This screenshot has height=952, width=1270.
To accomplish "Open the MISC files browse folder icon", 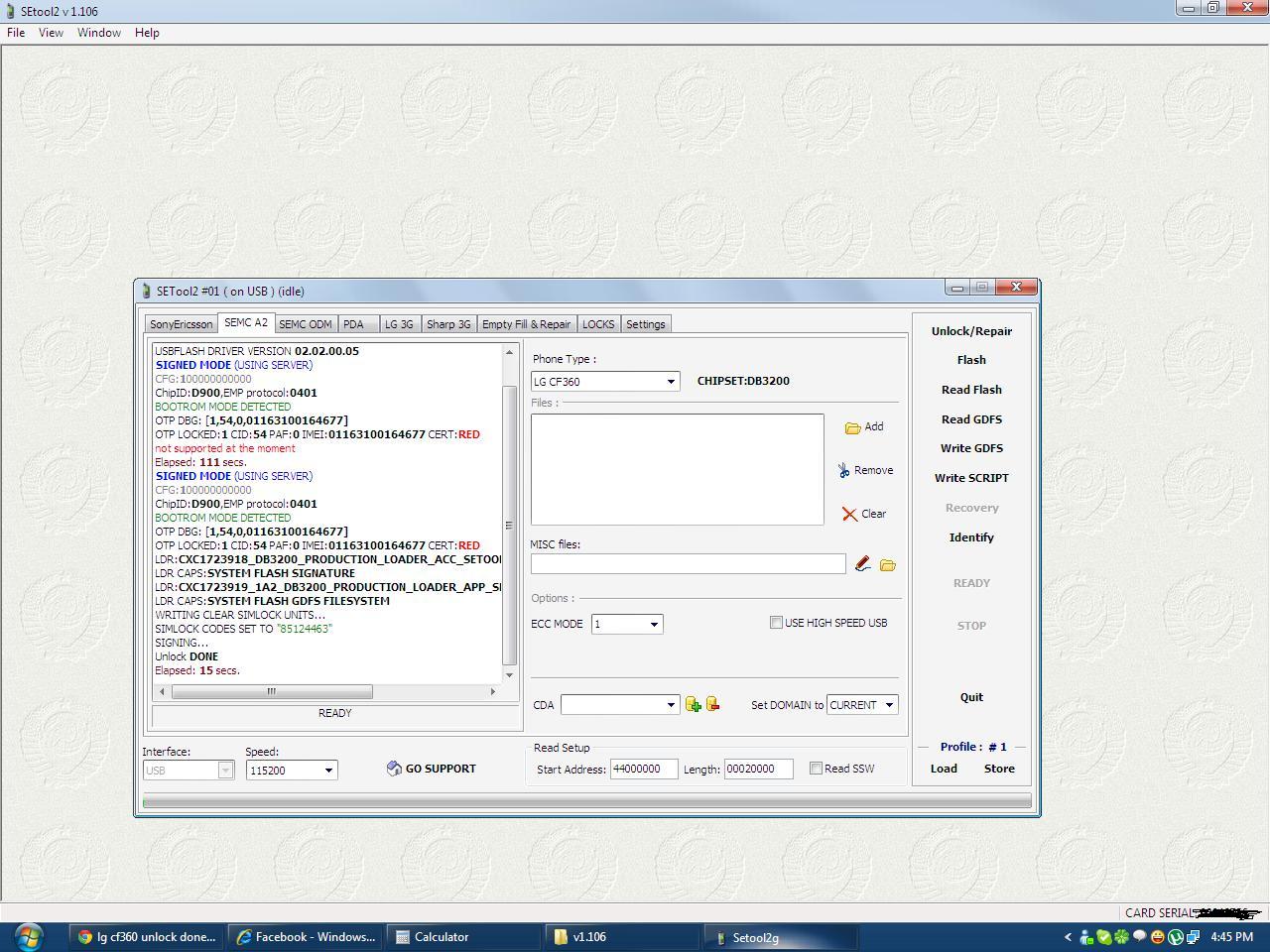I will [888, 564].
